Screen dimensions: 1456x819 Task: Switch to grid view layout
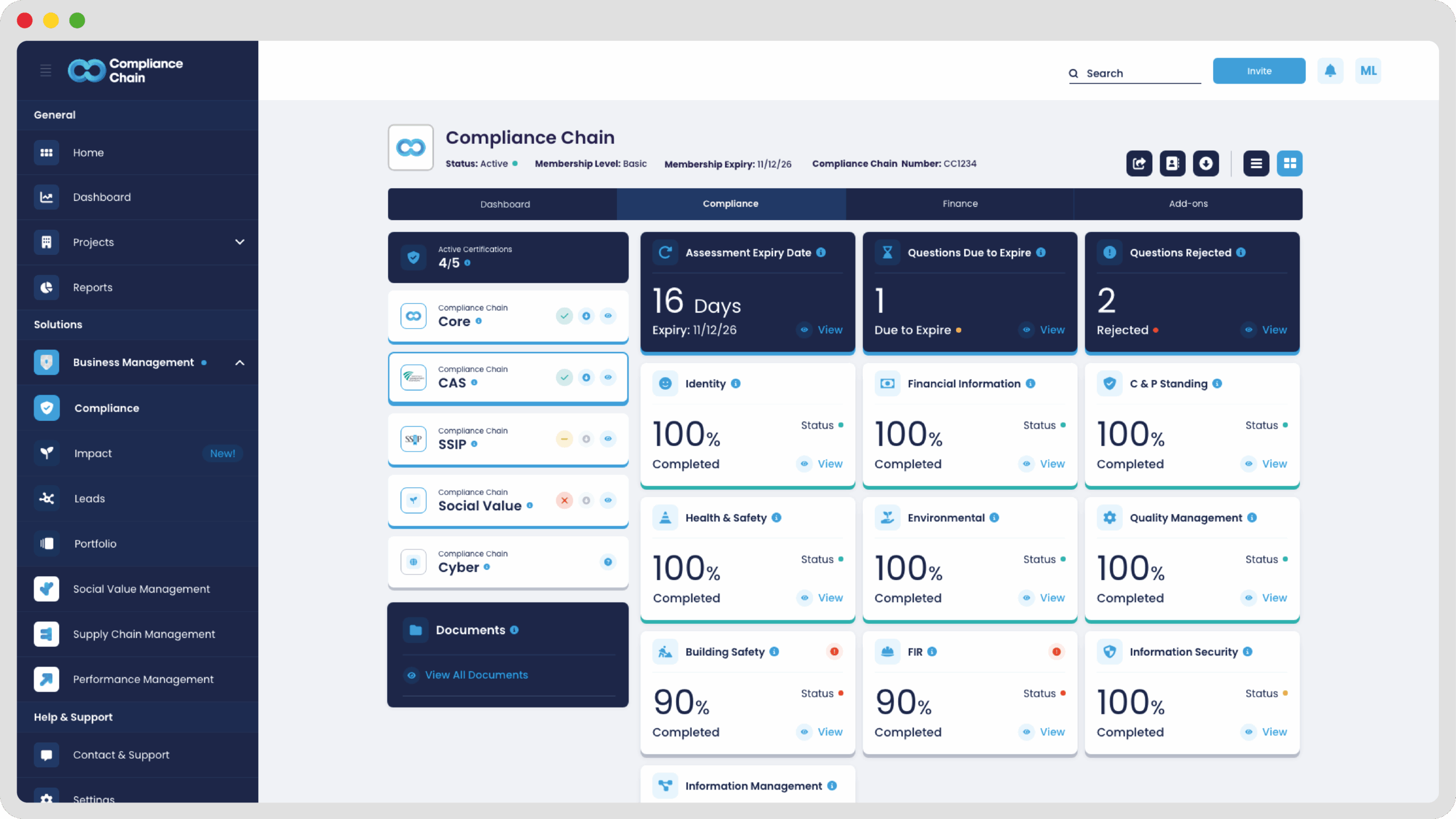point(1289,164)
